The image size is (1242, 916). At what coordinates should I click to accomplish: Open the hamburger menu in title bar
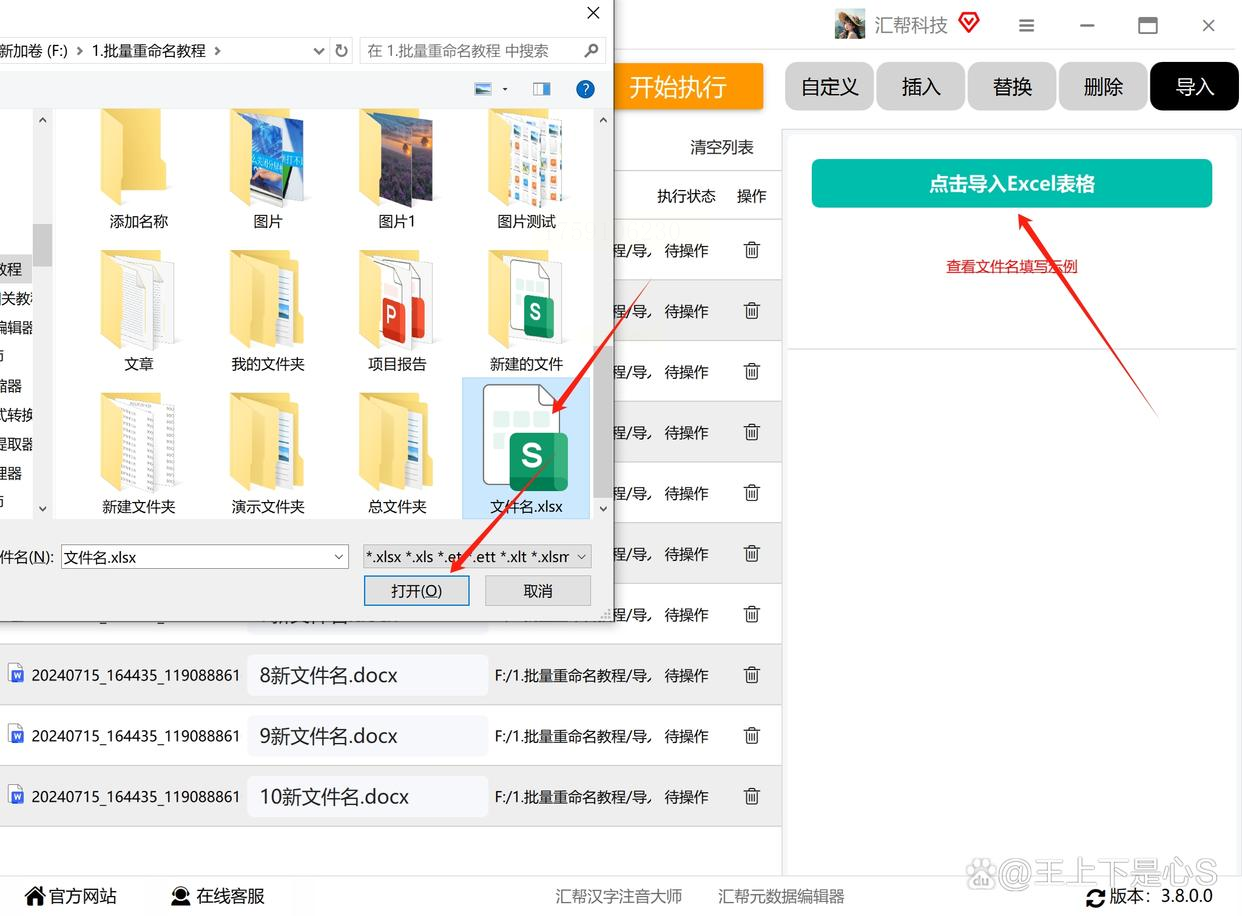1027,26
